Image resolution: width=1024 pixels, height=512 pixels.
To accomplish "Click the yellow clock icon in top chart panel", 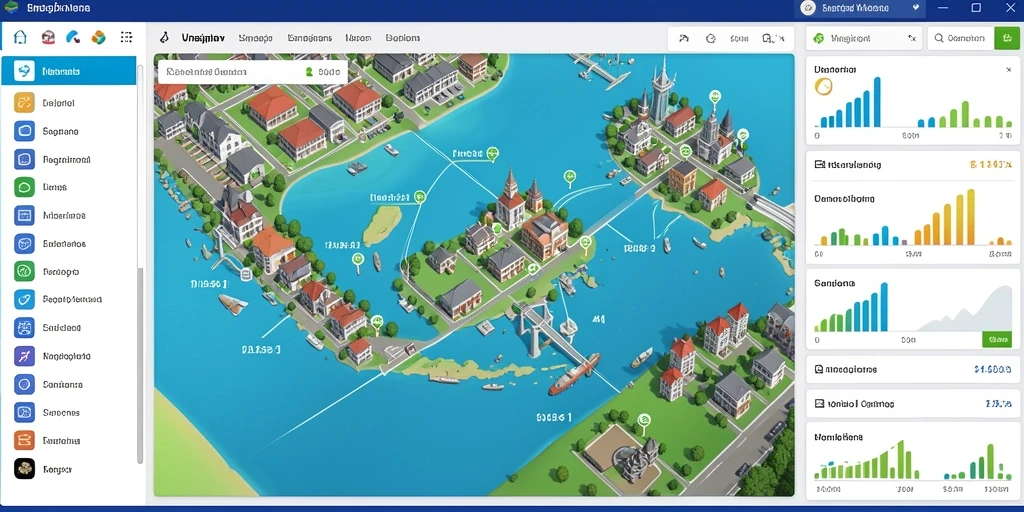I will pos(824,86).
